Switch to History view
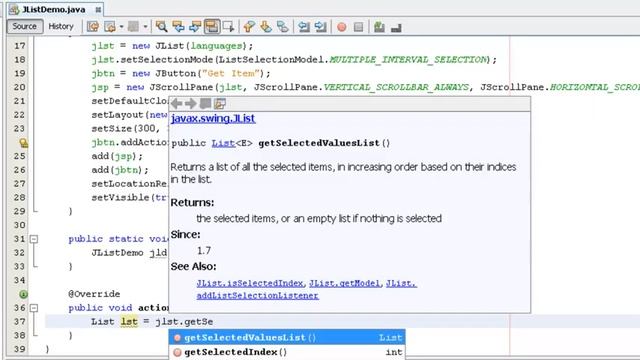 [x=61, y=26]
